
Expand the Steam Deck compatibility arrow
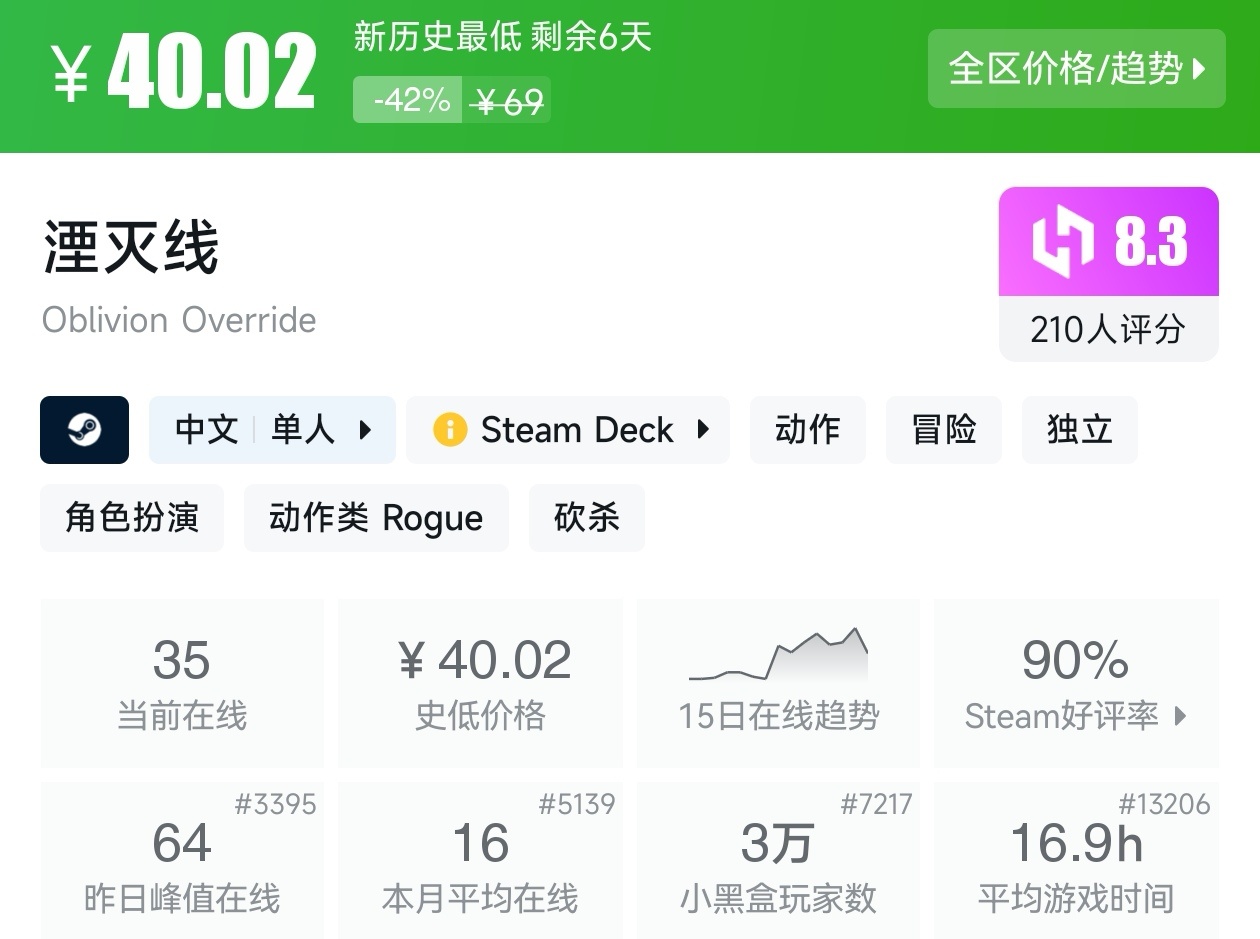[703, 430]
